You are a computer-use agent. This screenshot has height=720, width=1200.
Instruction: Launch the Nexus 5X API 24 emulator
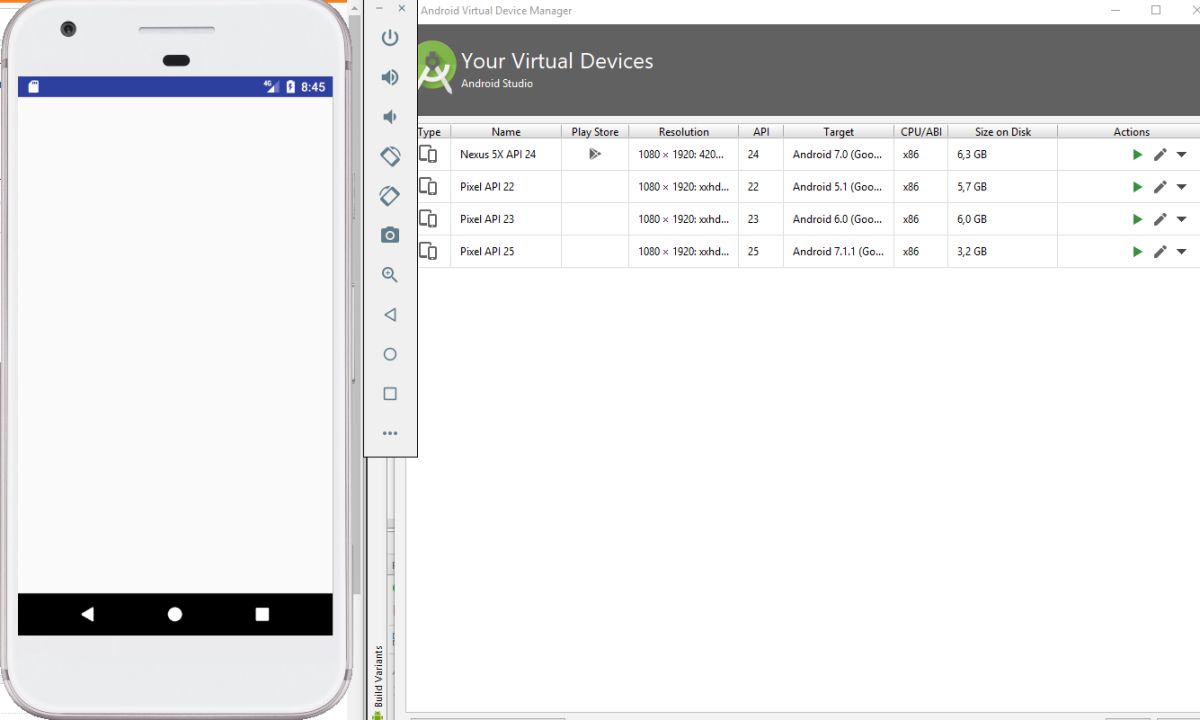pos(1137,155)
